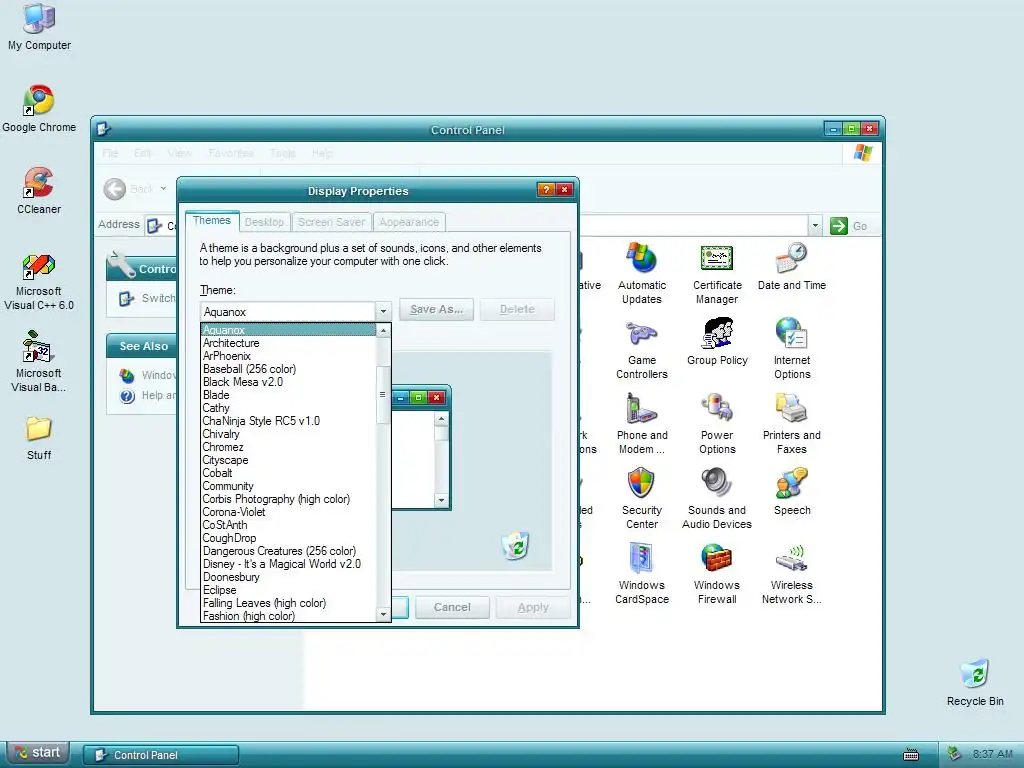Select Baseball (256 color) theme
The image size is (1024, 768).
coord(288,369)
